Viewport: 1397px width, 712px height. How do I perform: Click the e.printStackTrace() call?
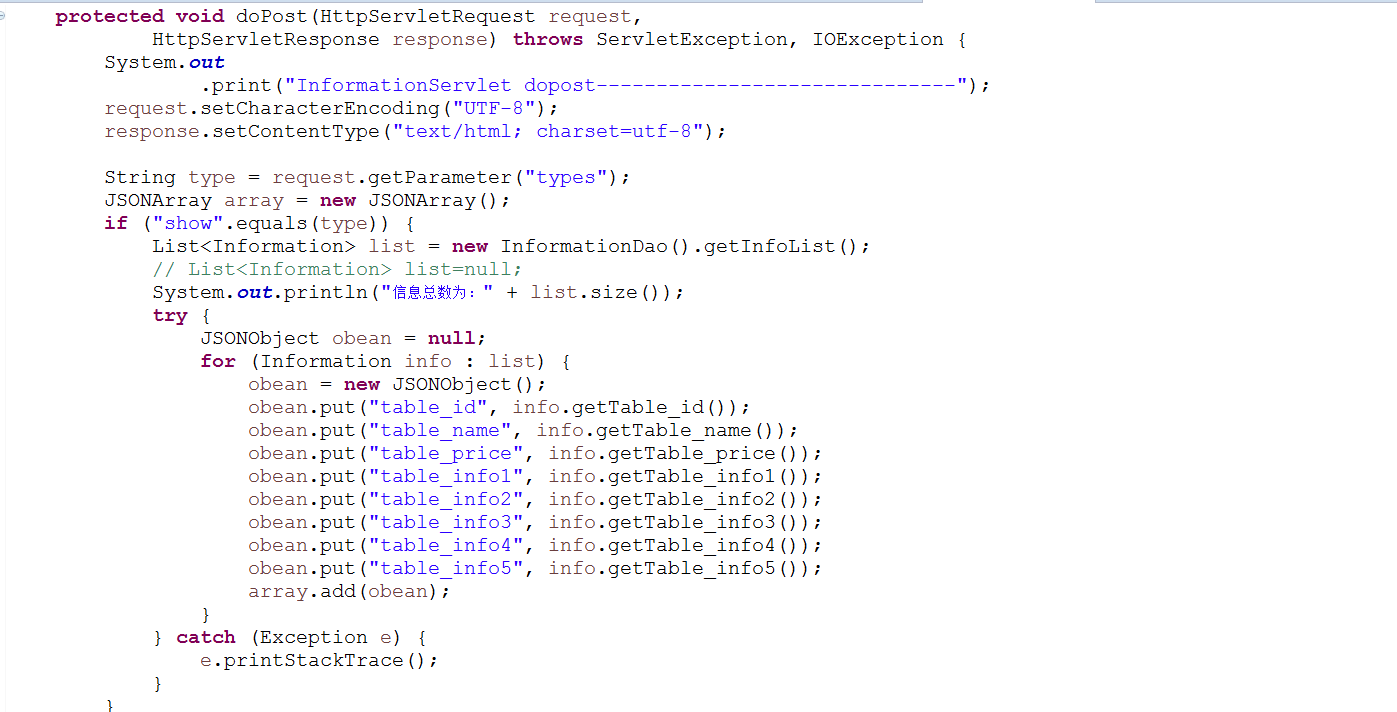pyautogui.click(x=320, y=660)
